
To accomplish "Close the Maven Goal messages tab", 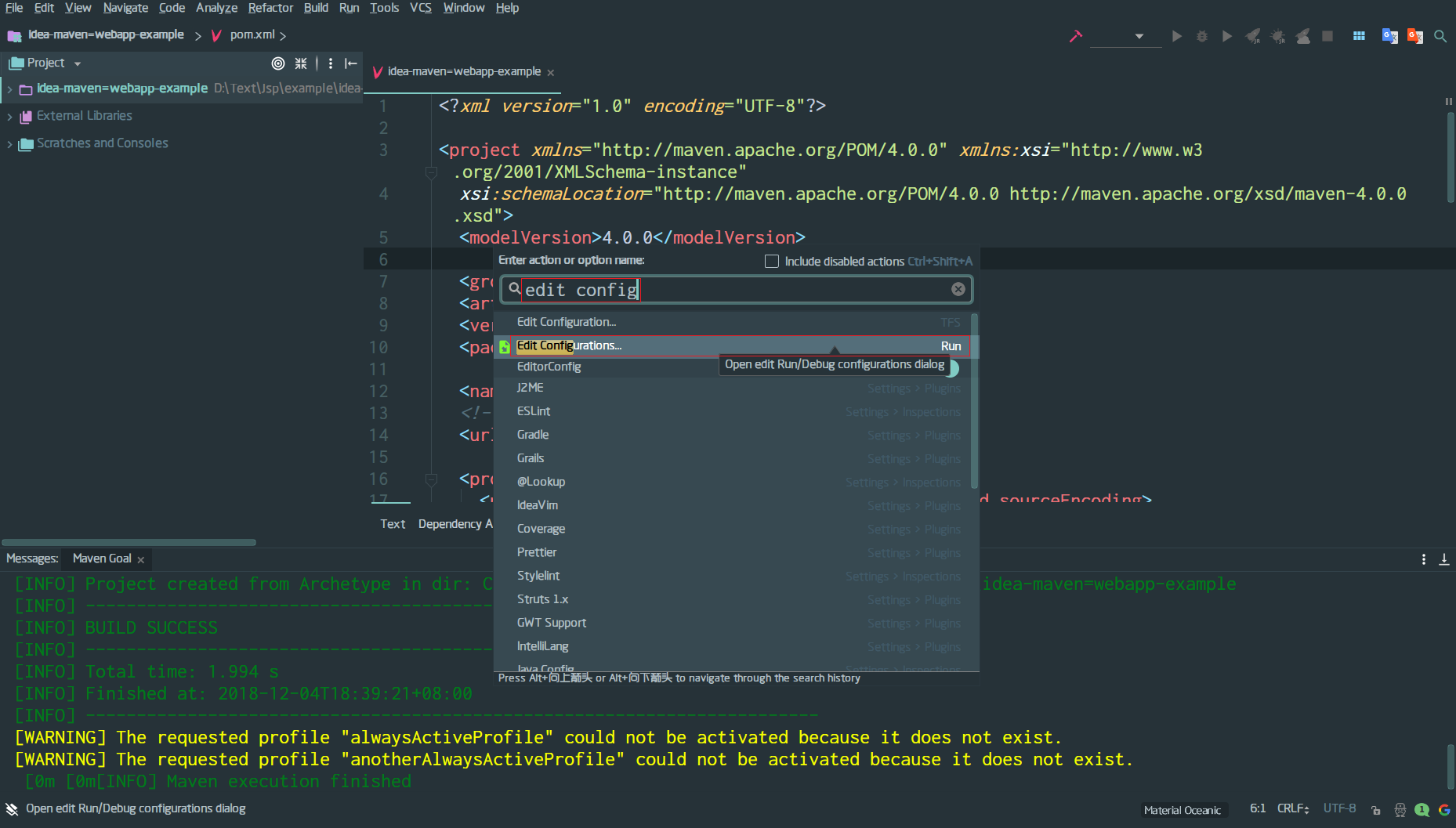I will click(x=141, y=559).
